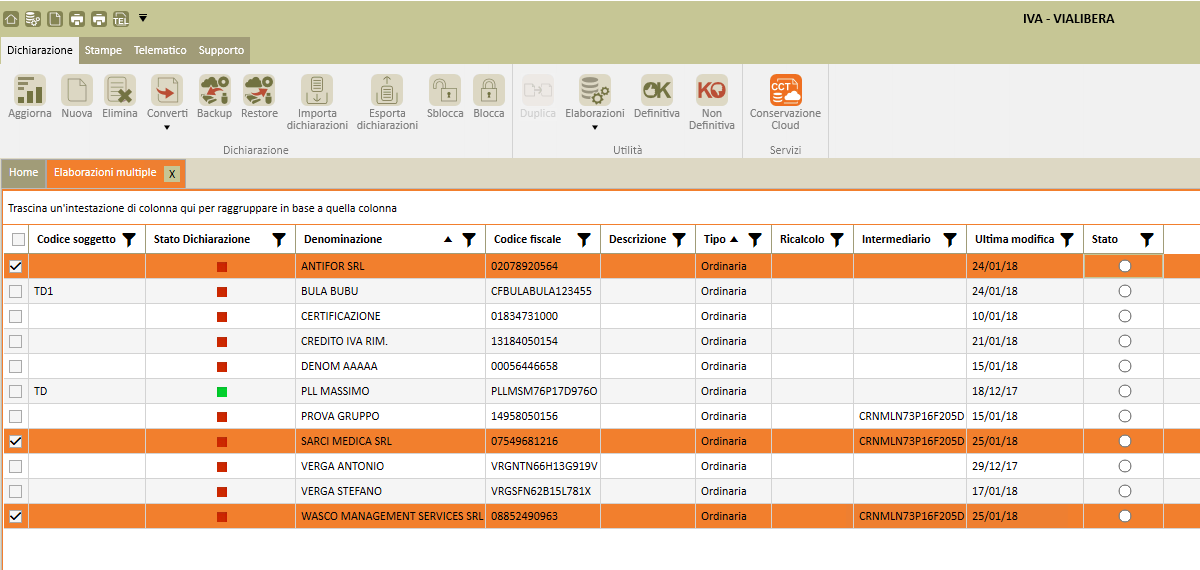
Task: Click the blank document quick access icon
Action: pos(55,19)
